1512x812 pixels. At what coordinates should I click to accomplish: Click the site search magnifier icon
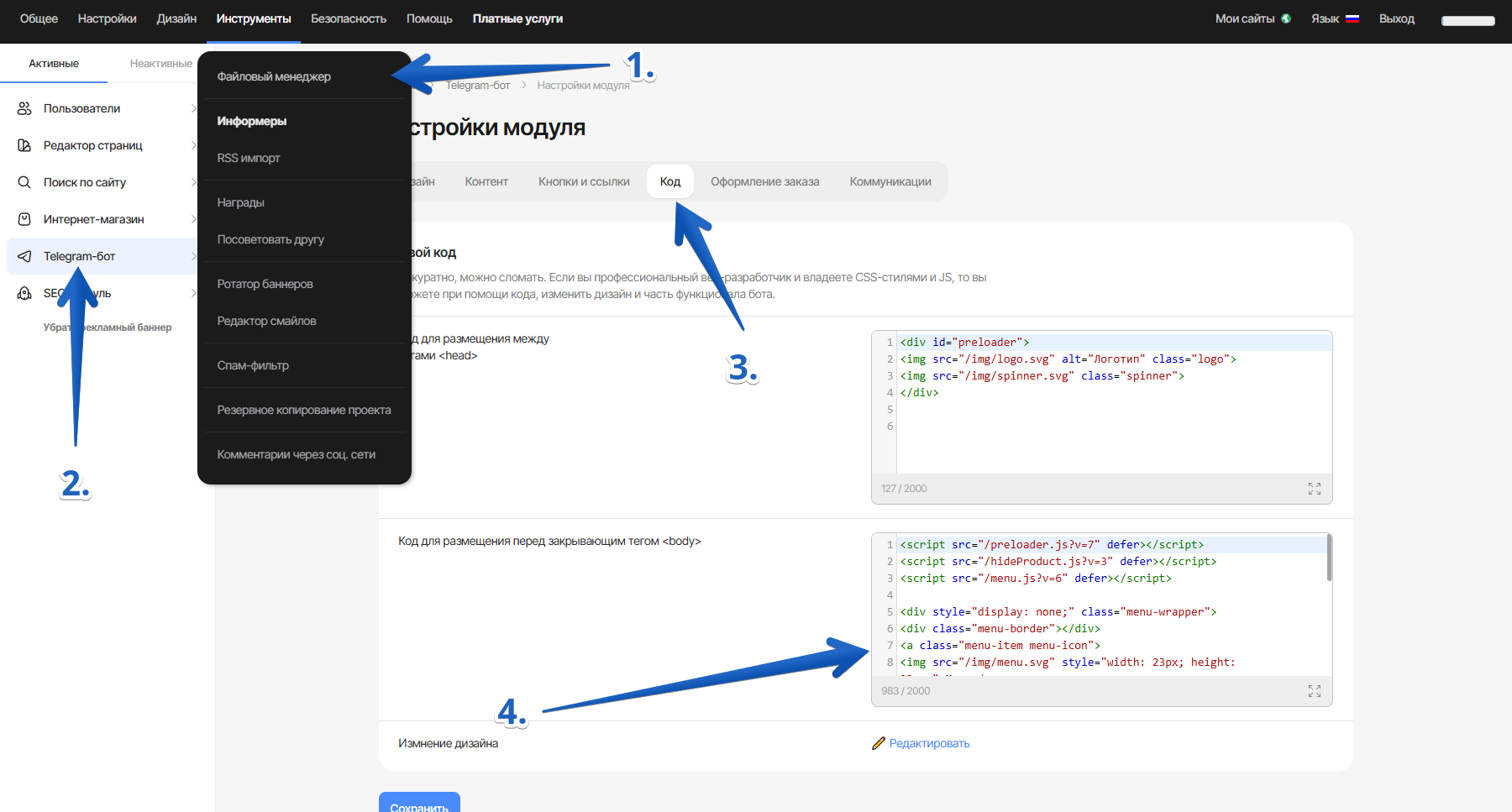(24, 182)
